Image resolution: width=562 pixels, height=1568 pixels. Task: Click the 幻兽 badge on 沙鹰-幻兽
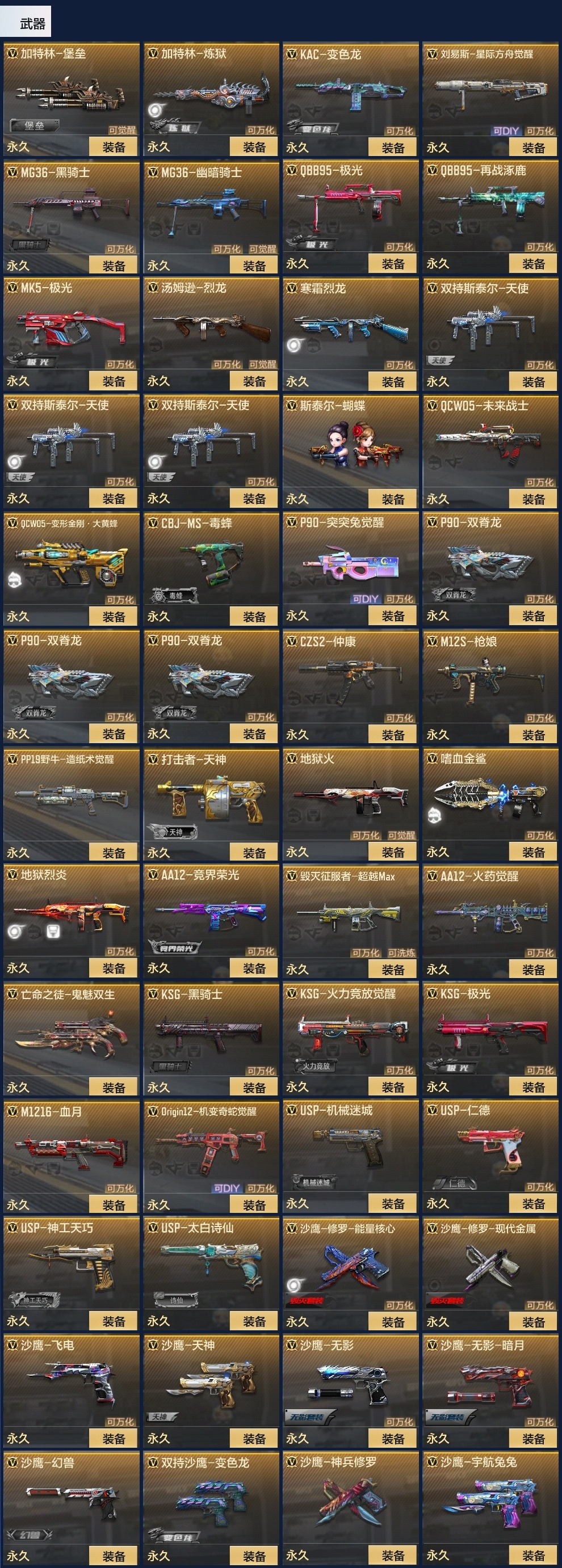31,1535
